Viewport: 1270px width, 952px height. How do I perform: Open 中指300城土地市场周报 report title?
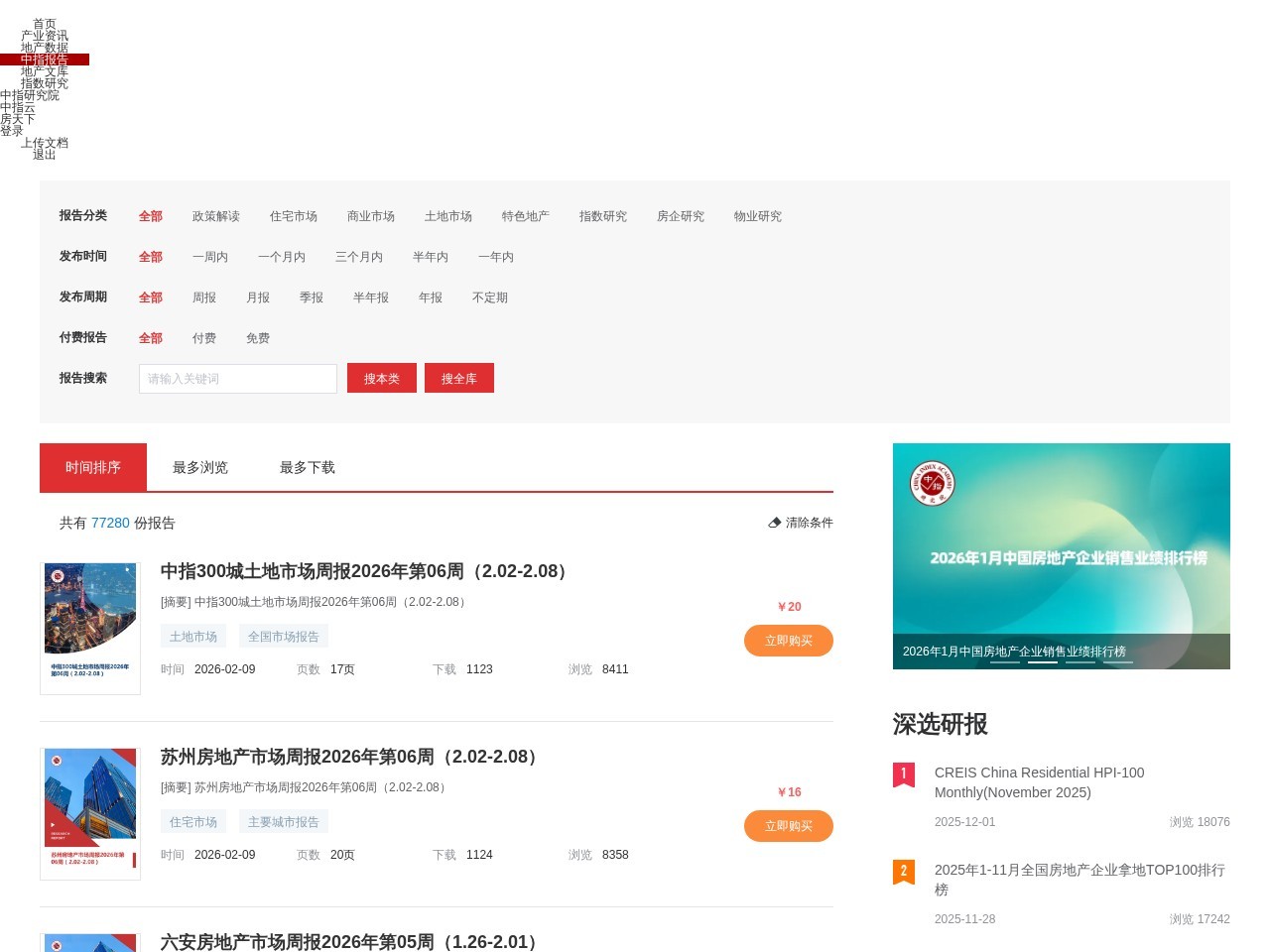point(367,571)
